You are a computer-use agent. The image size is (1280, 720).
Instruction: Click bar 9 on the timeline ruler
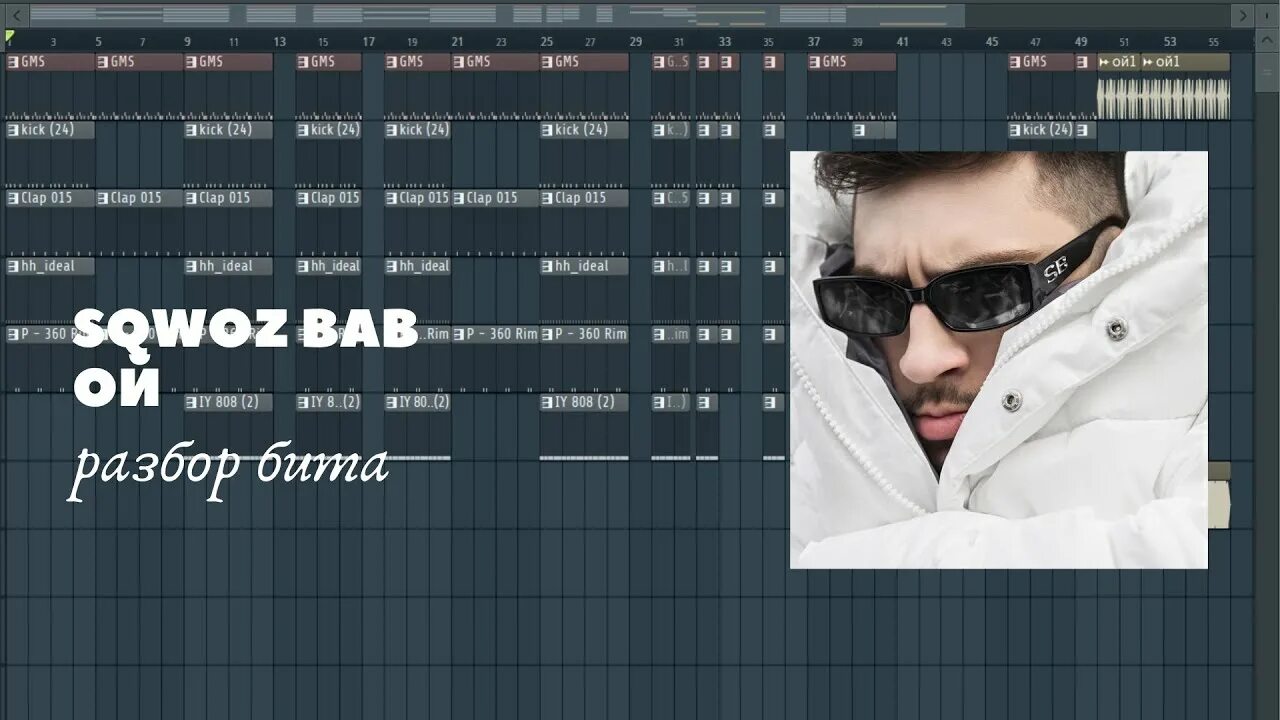pos(187,41)
